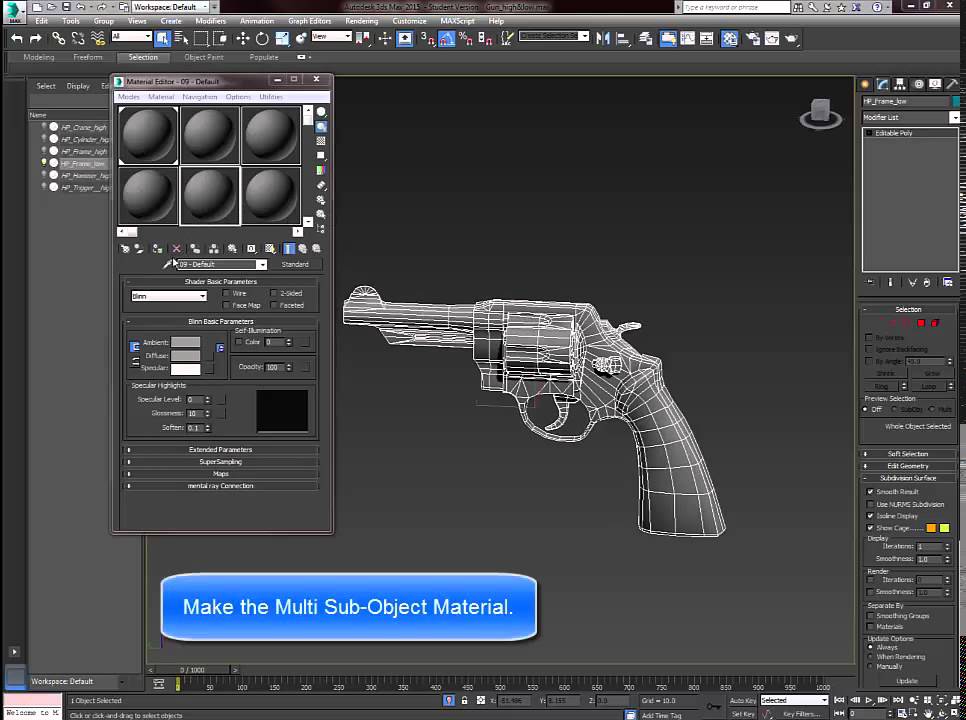Enable the 2-Sided checkbox
This screenshot has height=720, width=966.
click(x=273, y=293)
